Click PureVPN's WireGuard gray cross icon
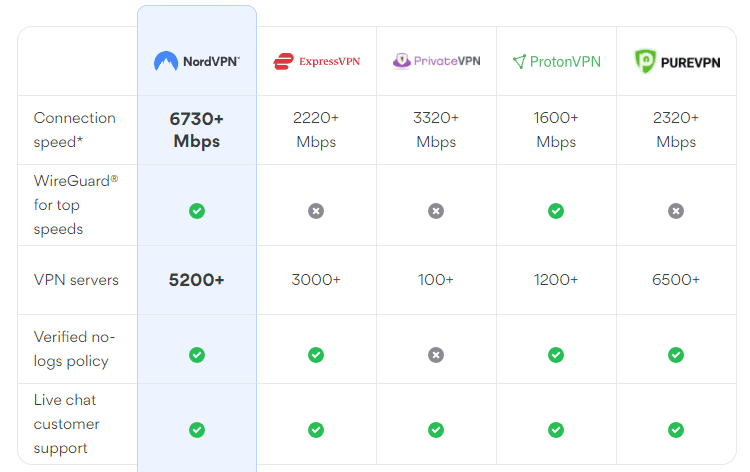The height and width of the screenshot is (472, 750). 676,211
